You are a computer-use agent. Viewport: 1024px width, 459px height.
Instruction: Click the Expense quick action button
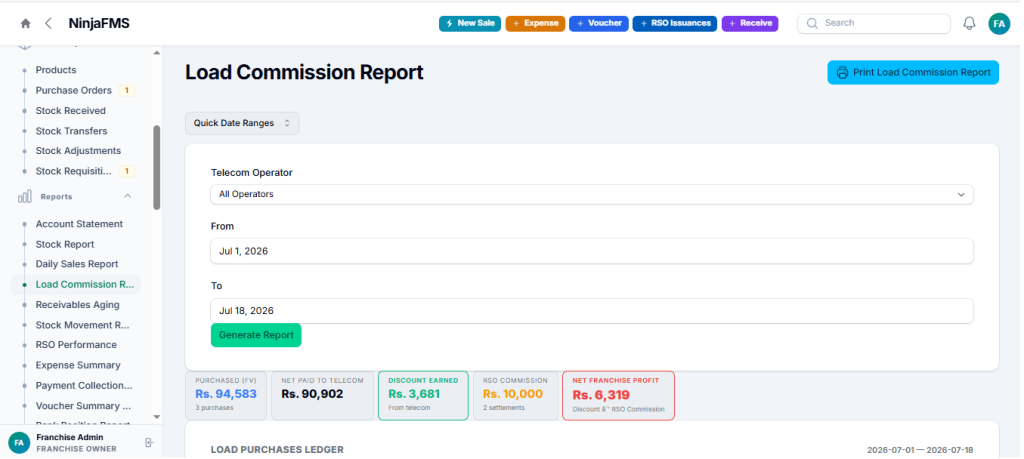(536, 24)
